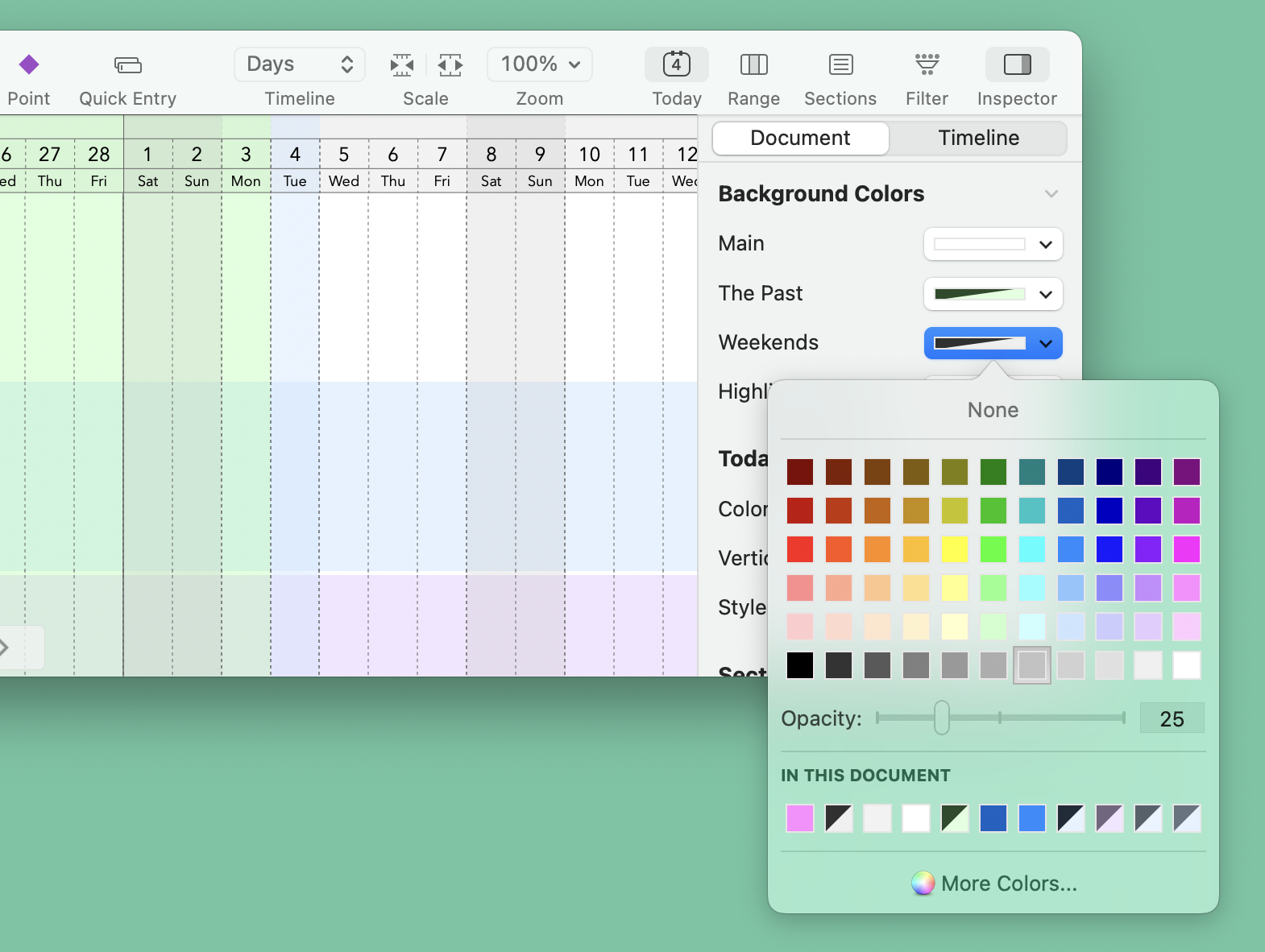Select the Range toolbar icon

[x=753, y=64]
